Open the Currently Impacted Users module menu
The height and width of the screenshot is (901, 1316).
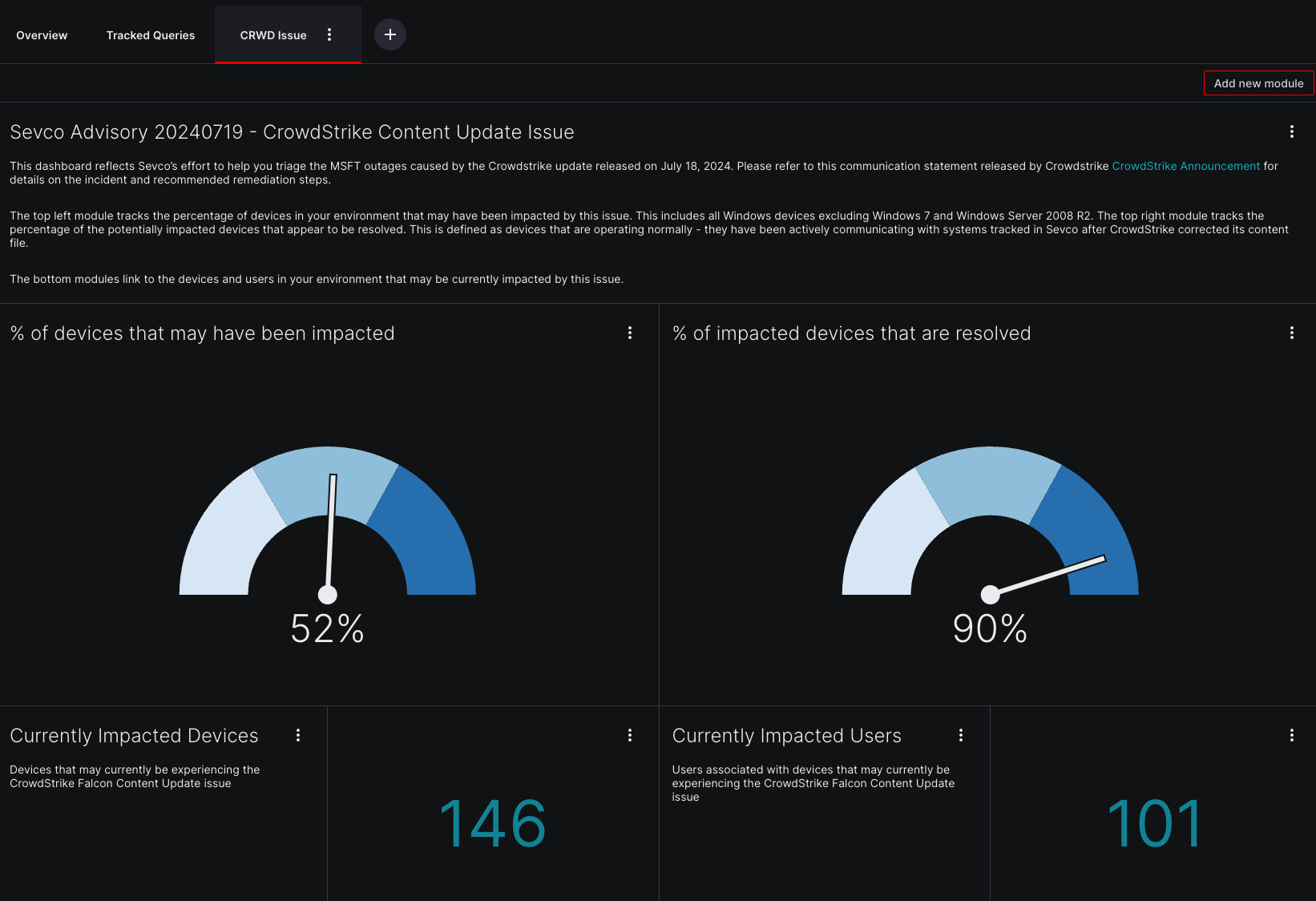click(960, 735)
